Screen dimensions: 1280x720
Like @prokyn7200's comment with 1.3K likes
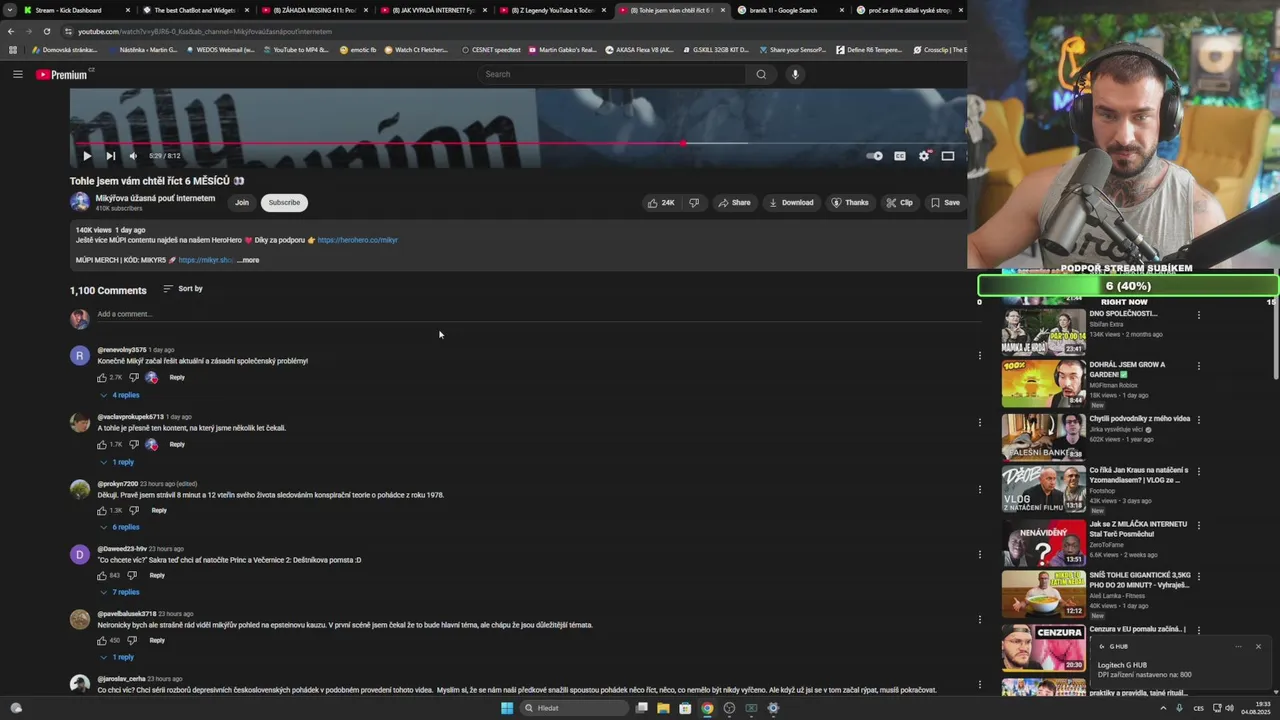[x=102, y=511]
